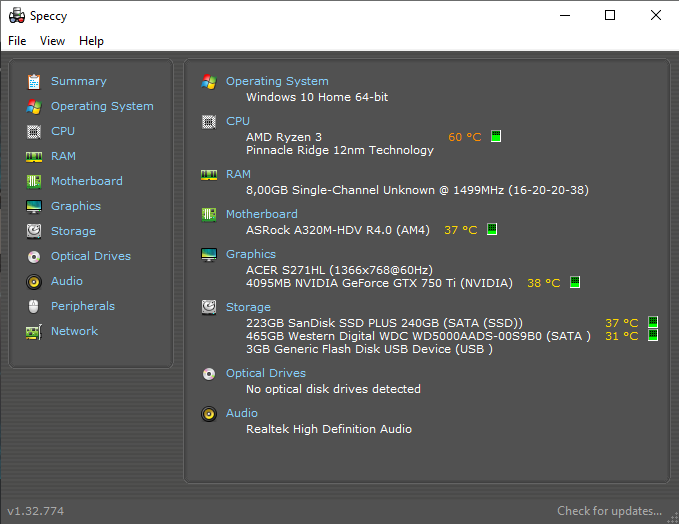Click Check for updates link

click(x=609, y=511)
